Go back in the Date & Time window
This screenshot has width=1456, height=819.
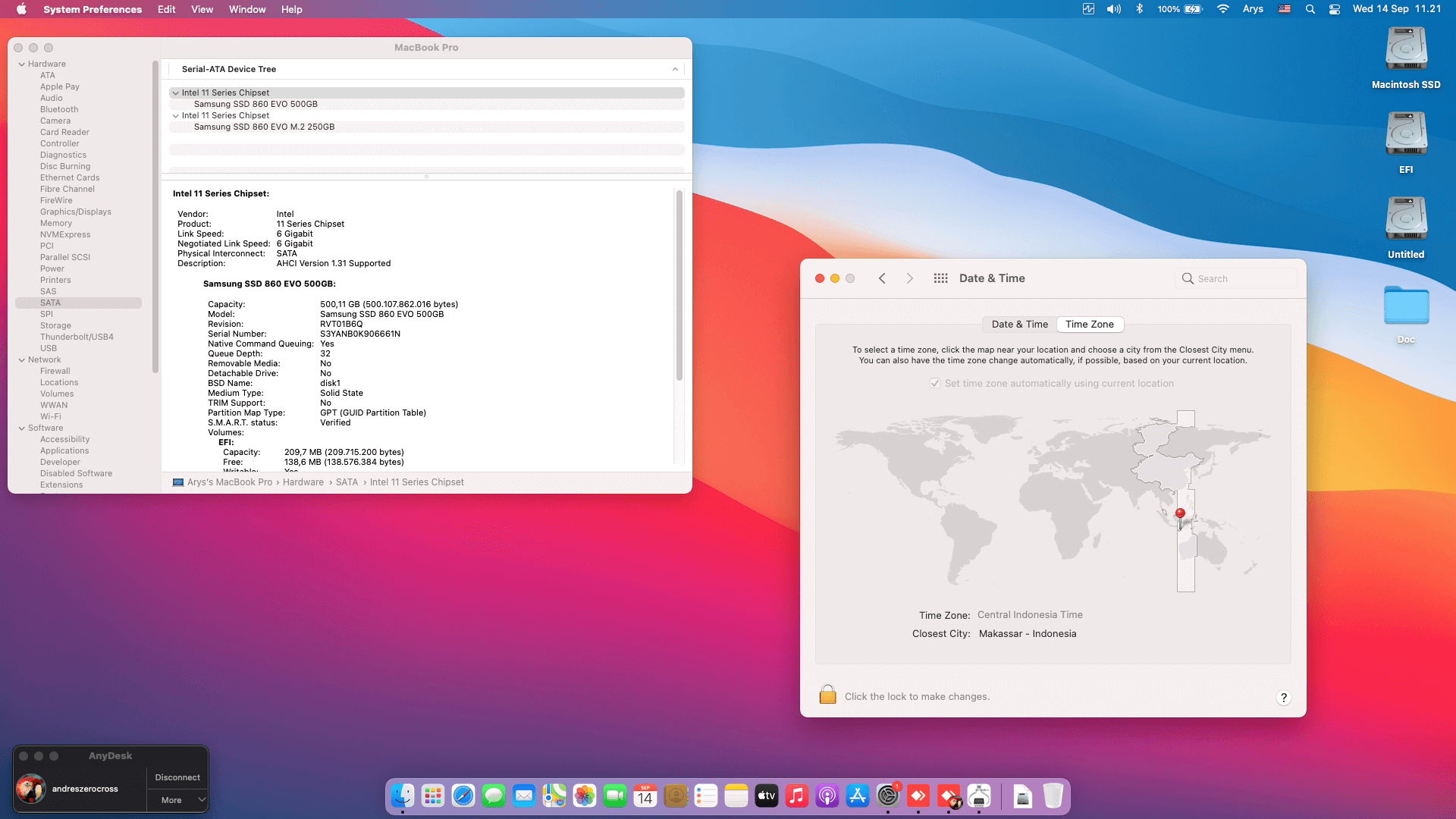tap(882, 278)
